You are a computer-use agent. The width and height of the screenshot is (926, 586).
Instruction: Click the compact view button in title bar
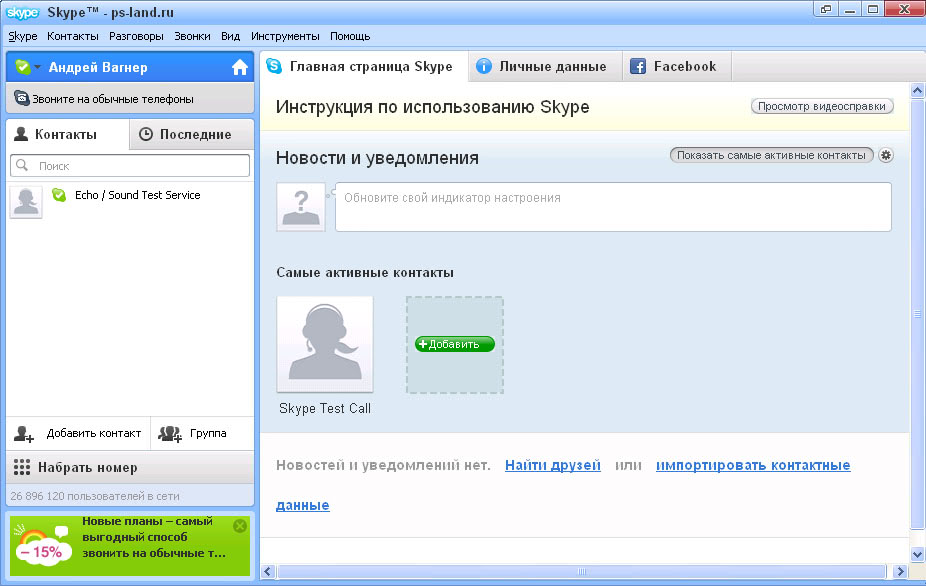(826, 9)
